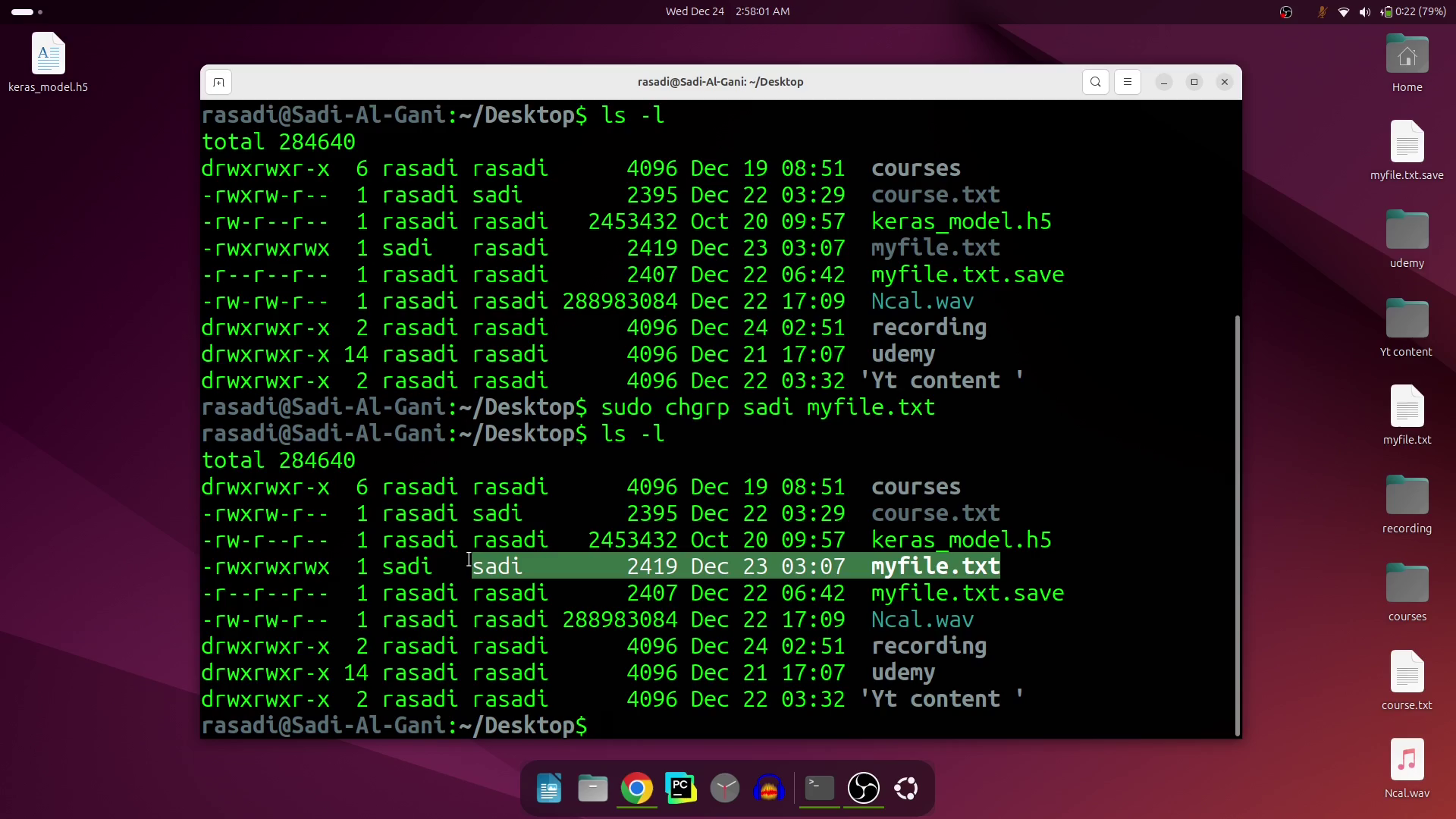
Task: Click the sudo chgrp sadi myfile.txt command
Action: click(767, 407)
